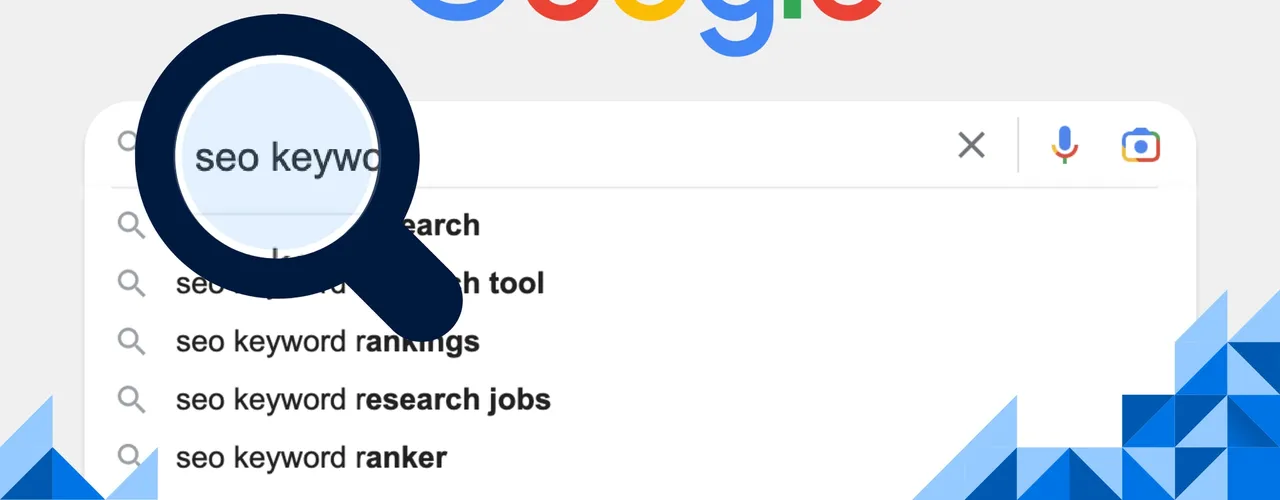Click the search icon beside the first suggestion

(x=131, y=224)
